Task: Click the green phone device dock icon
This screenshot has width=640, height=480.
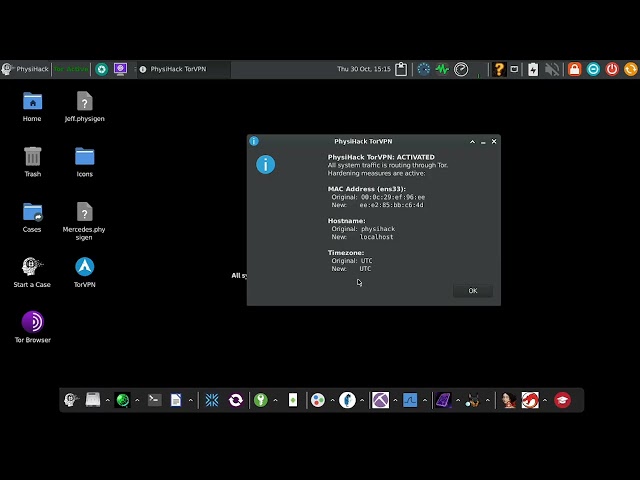Action: [293, 400]
